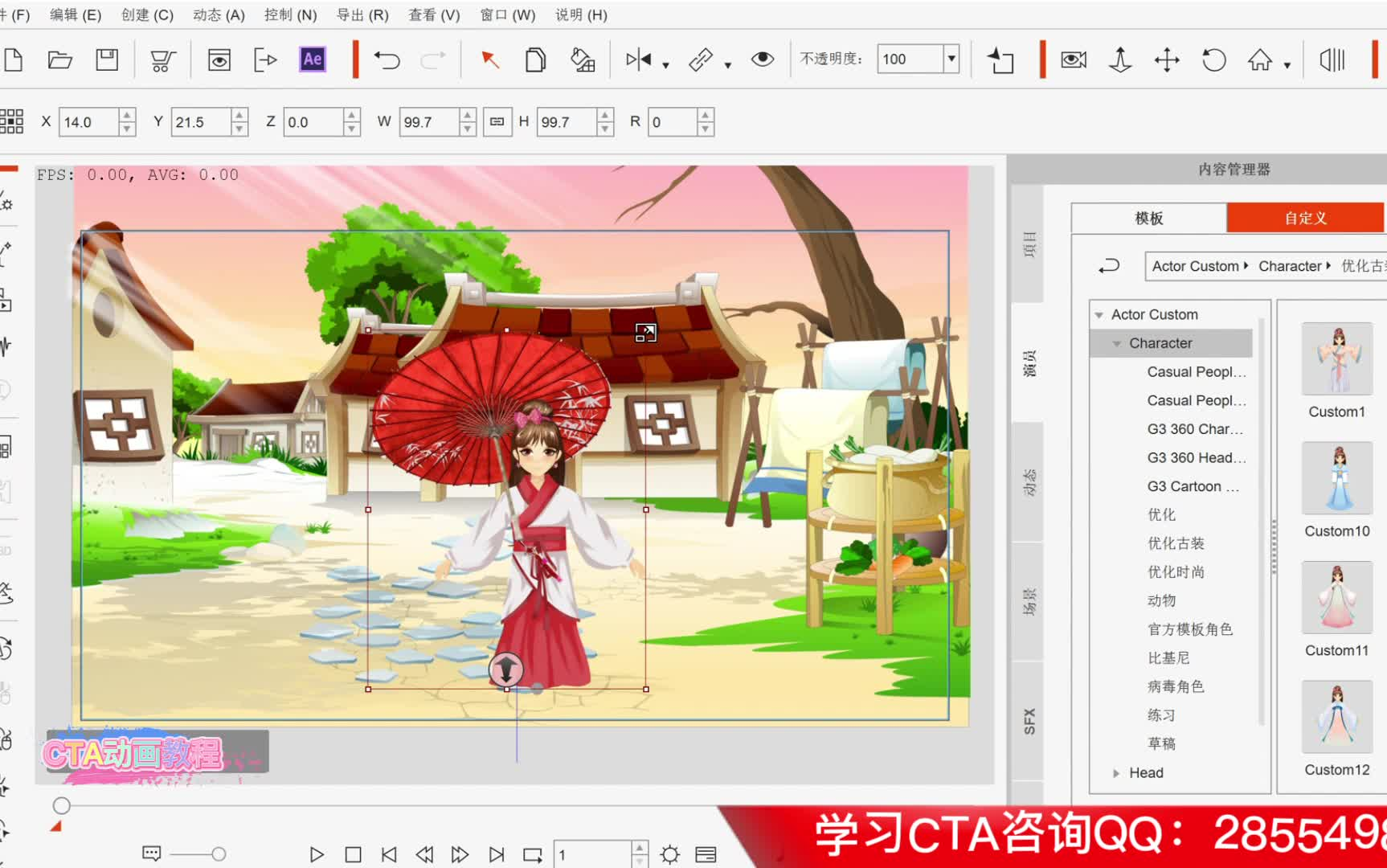Open the camera view icon near opacity
1387x868 pixels.
coord(1073,59)
